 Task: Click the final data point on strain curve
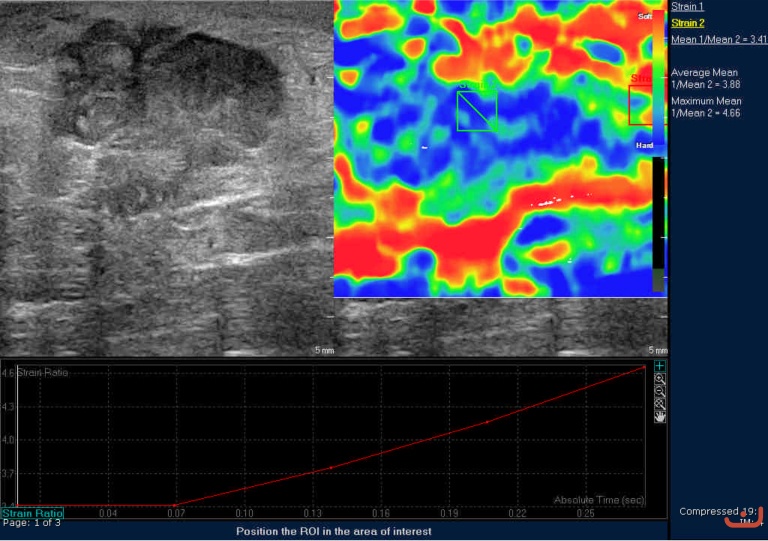point(643,368)
